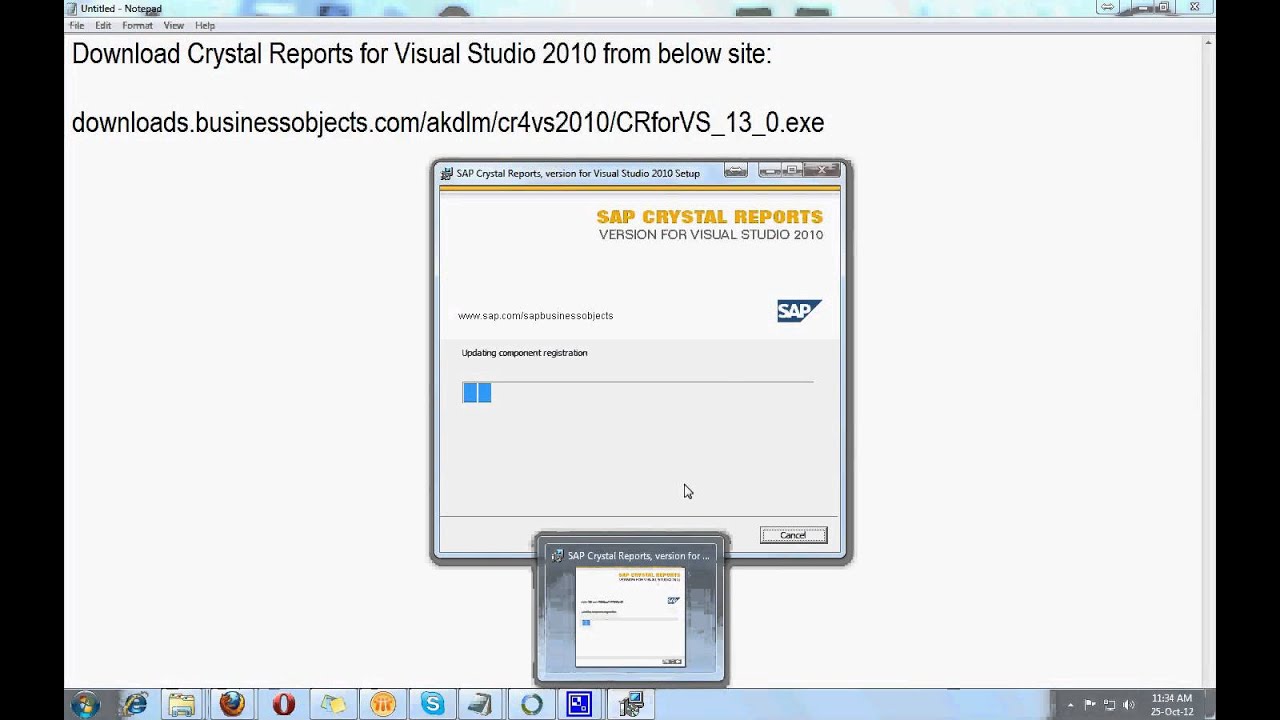Click the yellow sticky-note taskbar icon
Screen dimensions: 1280x720
tap(333, 704)
